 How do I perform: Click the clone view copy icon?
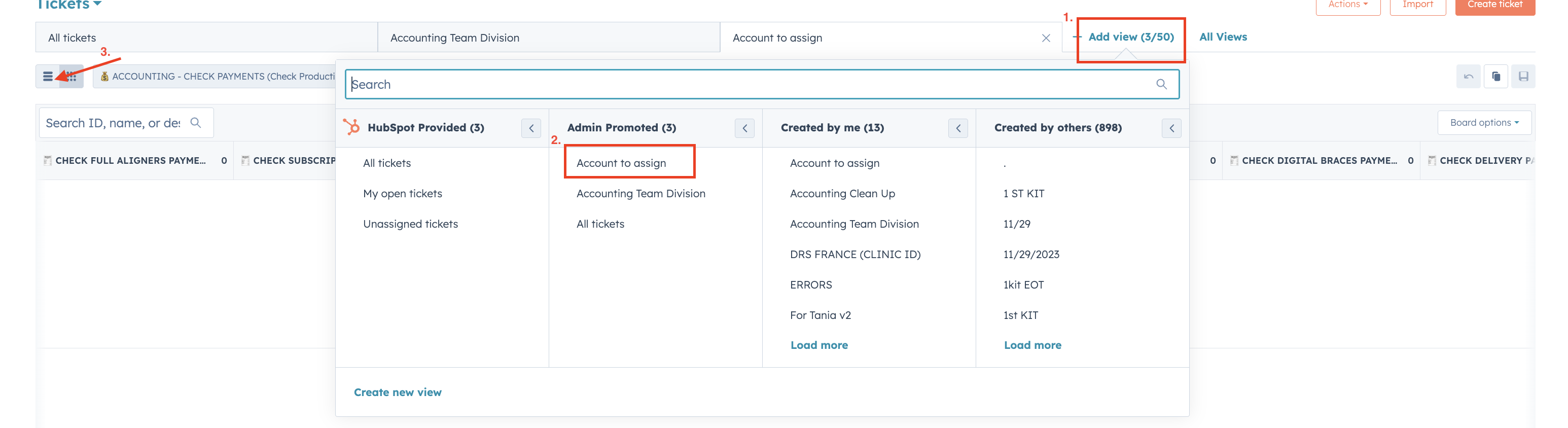1495,77
